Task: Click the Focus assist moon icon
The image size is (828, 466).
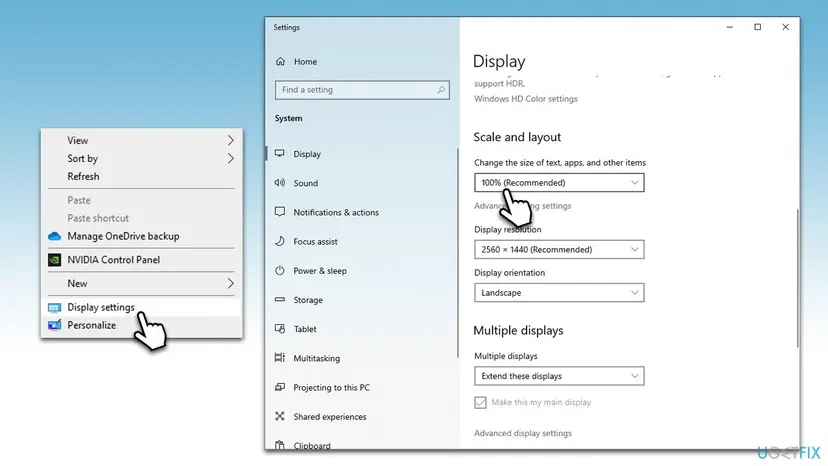Action: point(280,241)
